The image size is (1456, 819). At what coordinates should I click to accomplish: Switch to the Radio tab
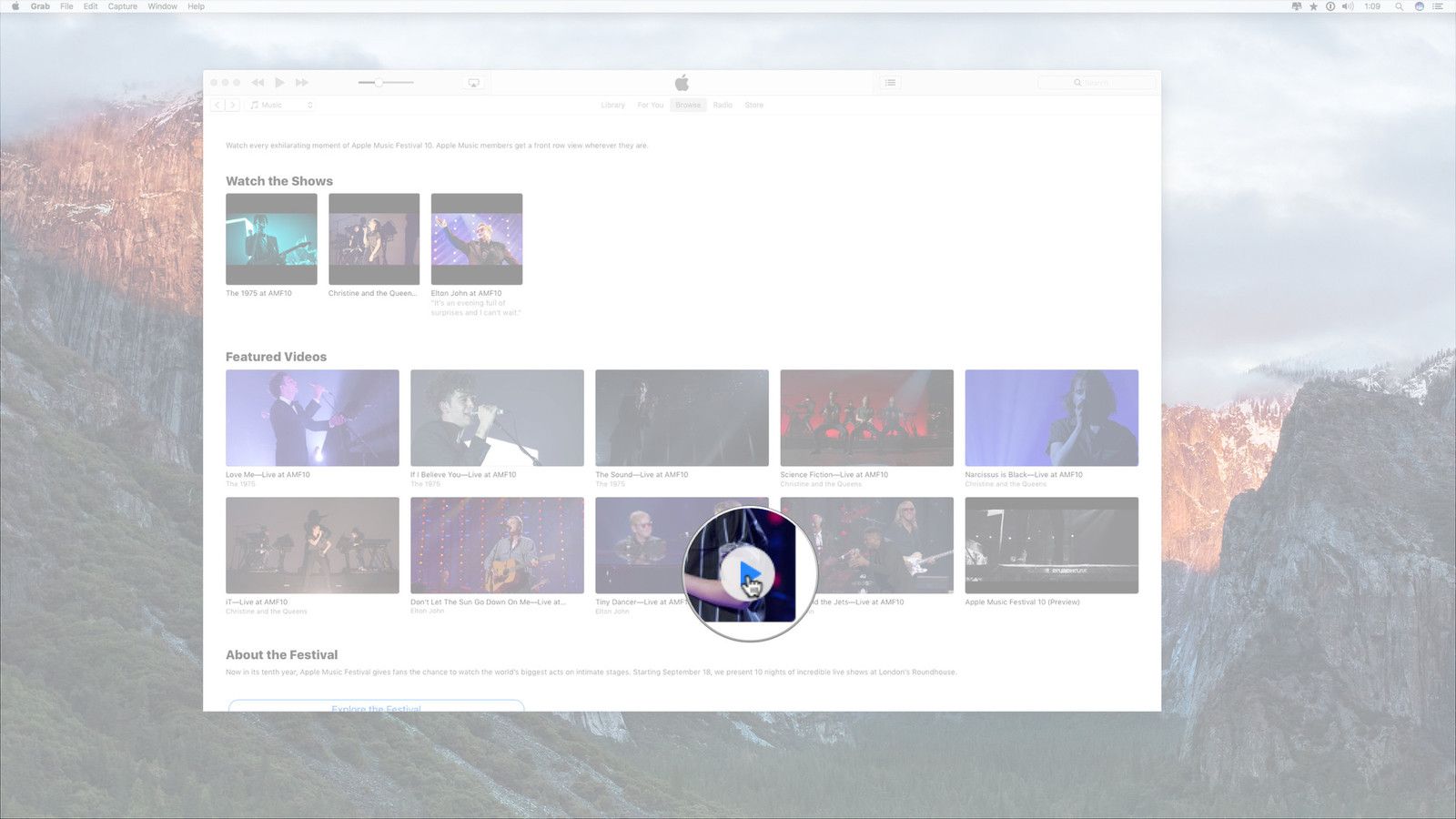pos(723,105)
